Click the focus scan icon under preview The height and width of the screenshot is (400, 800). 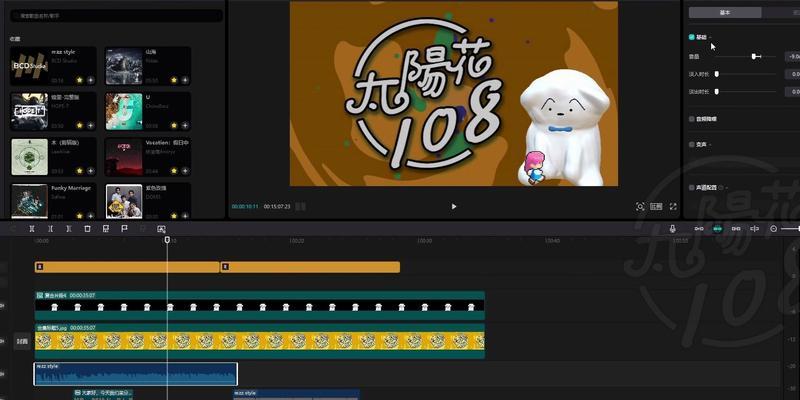[x=640, y=206]
